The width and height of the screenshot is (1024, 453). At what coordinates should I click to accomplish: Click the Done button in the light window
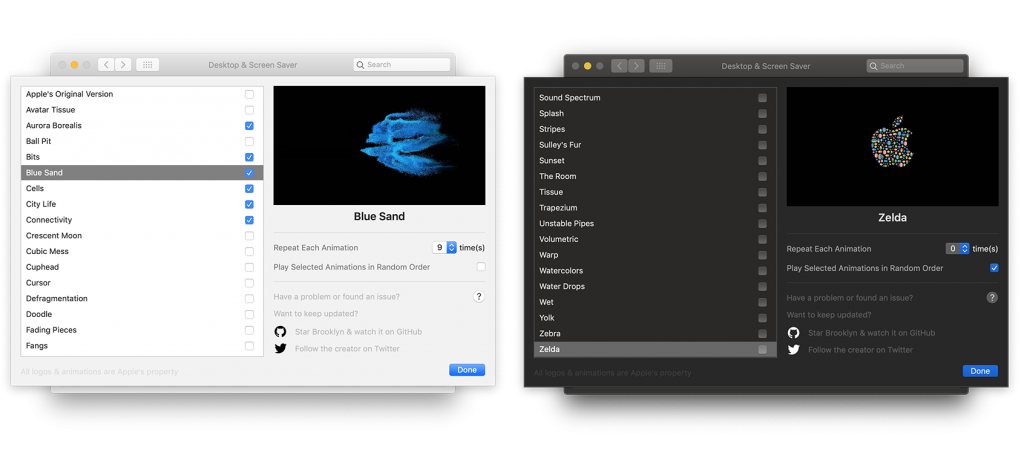tap(467, 370)
